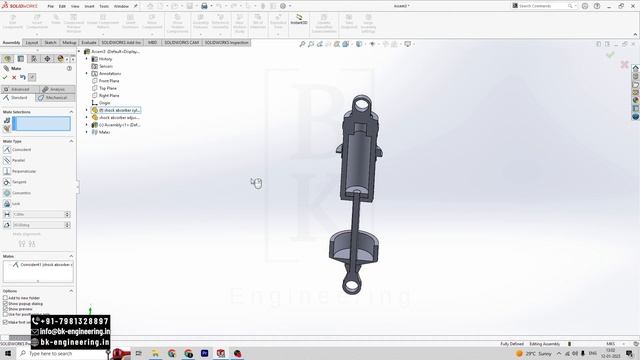The height and width of the screenshot is (360, 640).
Task: Open the DisplayManager sphere tab icon
Action: click(x=60, y=59)
